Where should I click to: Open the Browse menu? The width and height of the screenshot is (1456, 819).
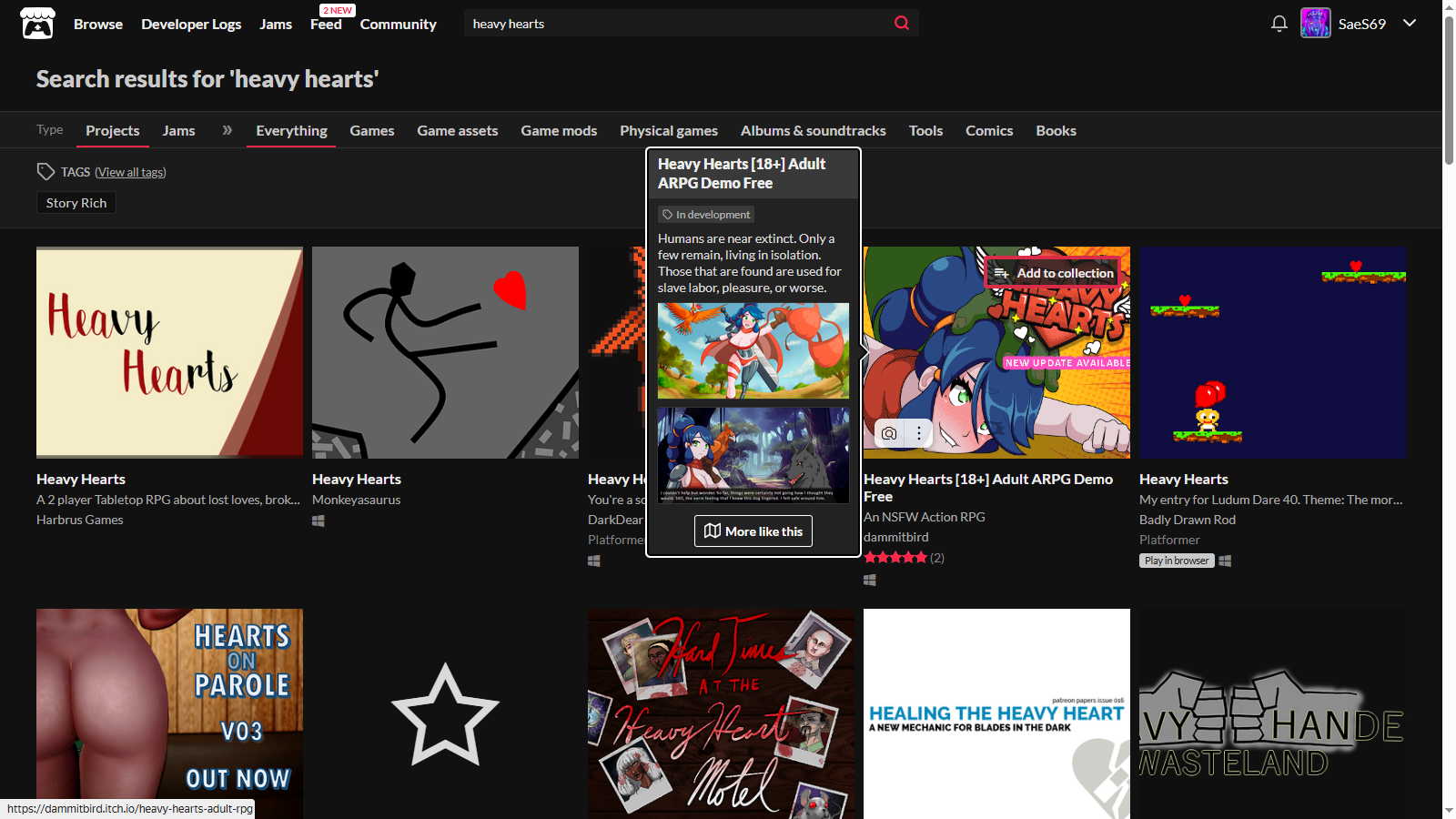pyautogui.click(x=98, y=24)
